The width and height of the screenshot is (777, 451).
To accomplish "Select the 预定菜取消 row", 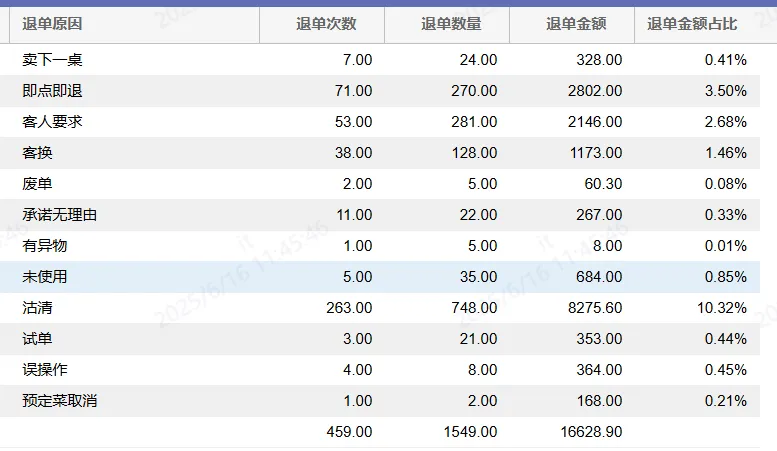I will click(60, 401).
